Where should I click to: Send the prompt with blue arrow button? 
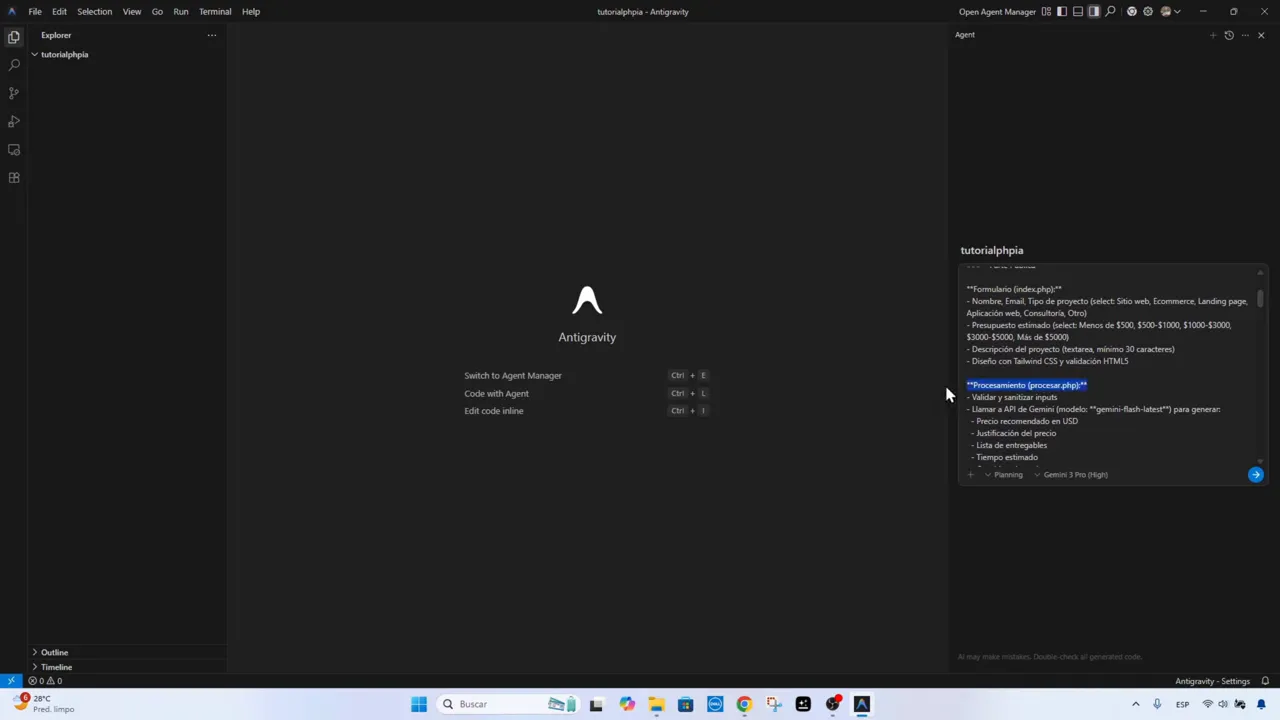tap(1255, 475)
